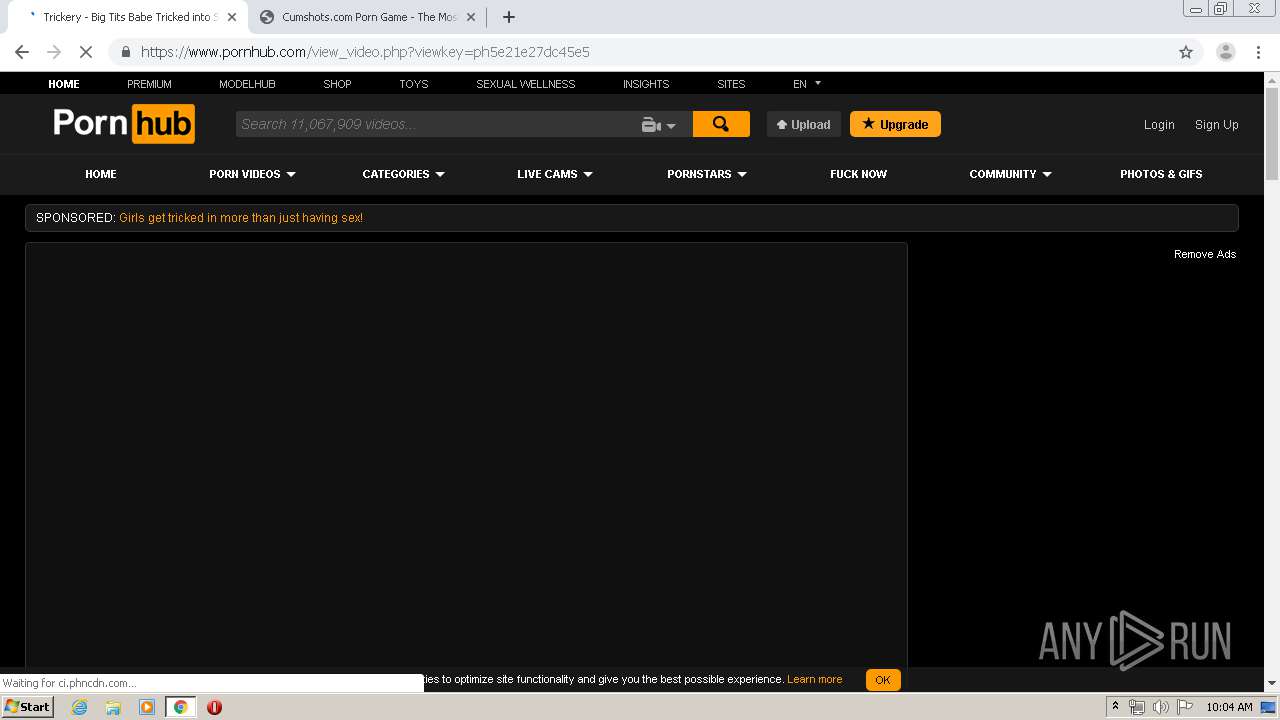Screen dimensions: 1280x720
Task: Click the site padlock icon in the address bar
Action: (x=125, y=52)
